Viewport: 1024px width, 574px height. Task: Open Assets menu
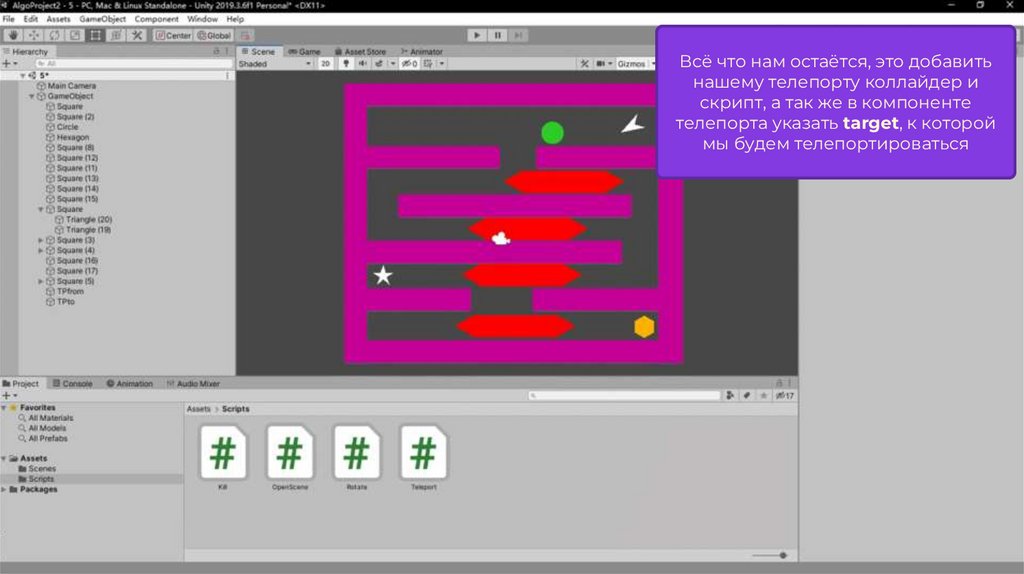tap(58, 19)
